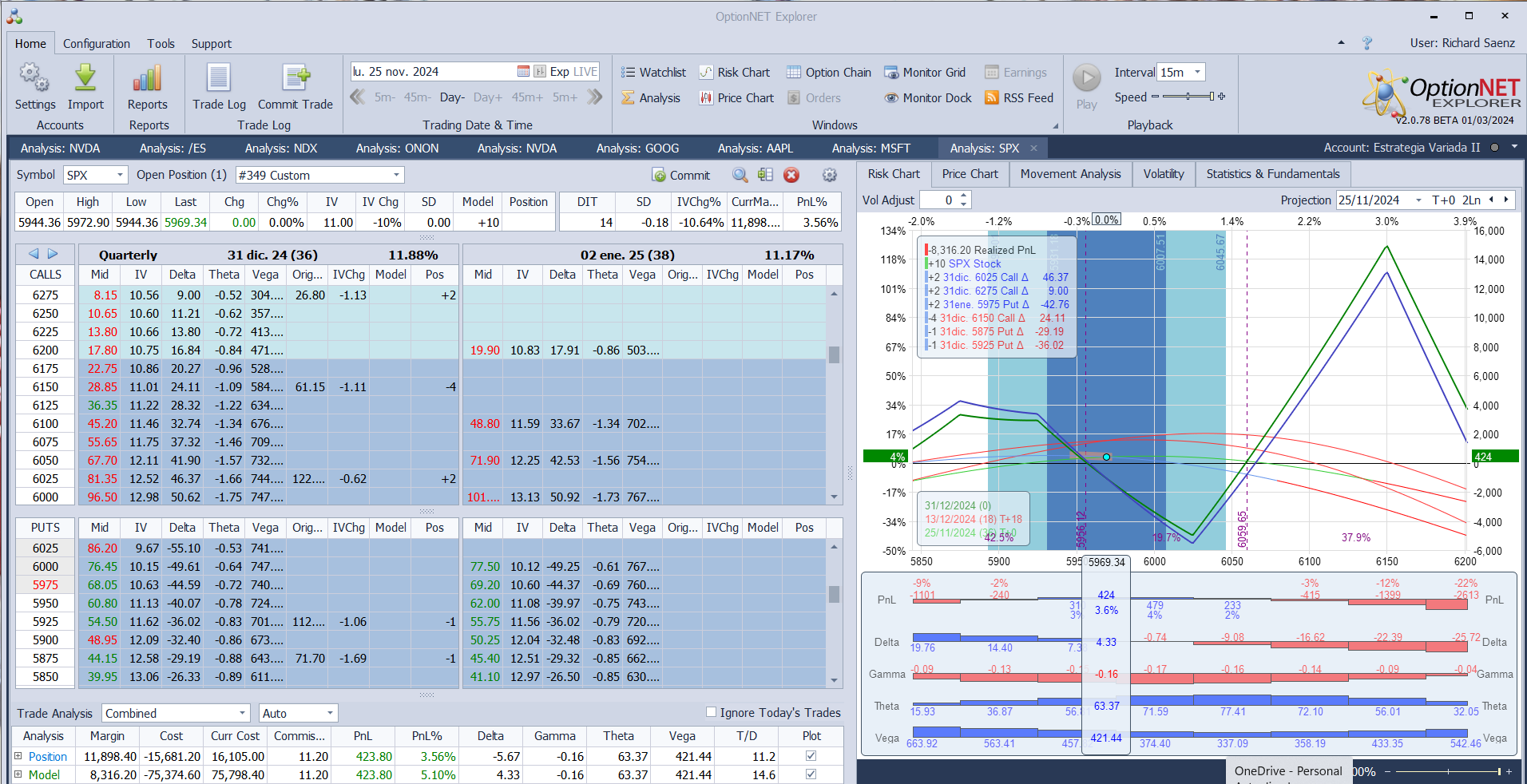
Task: Click the Commit button
Action: click(680, 176)
